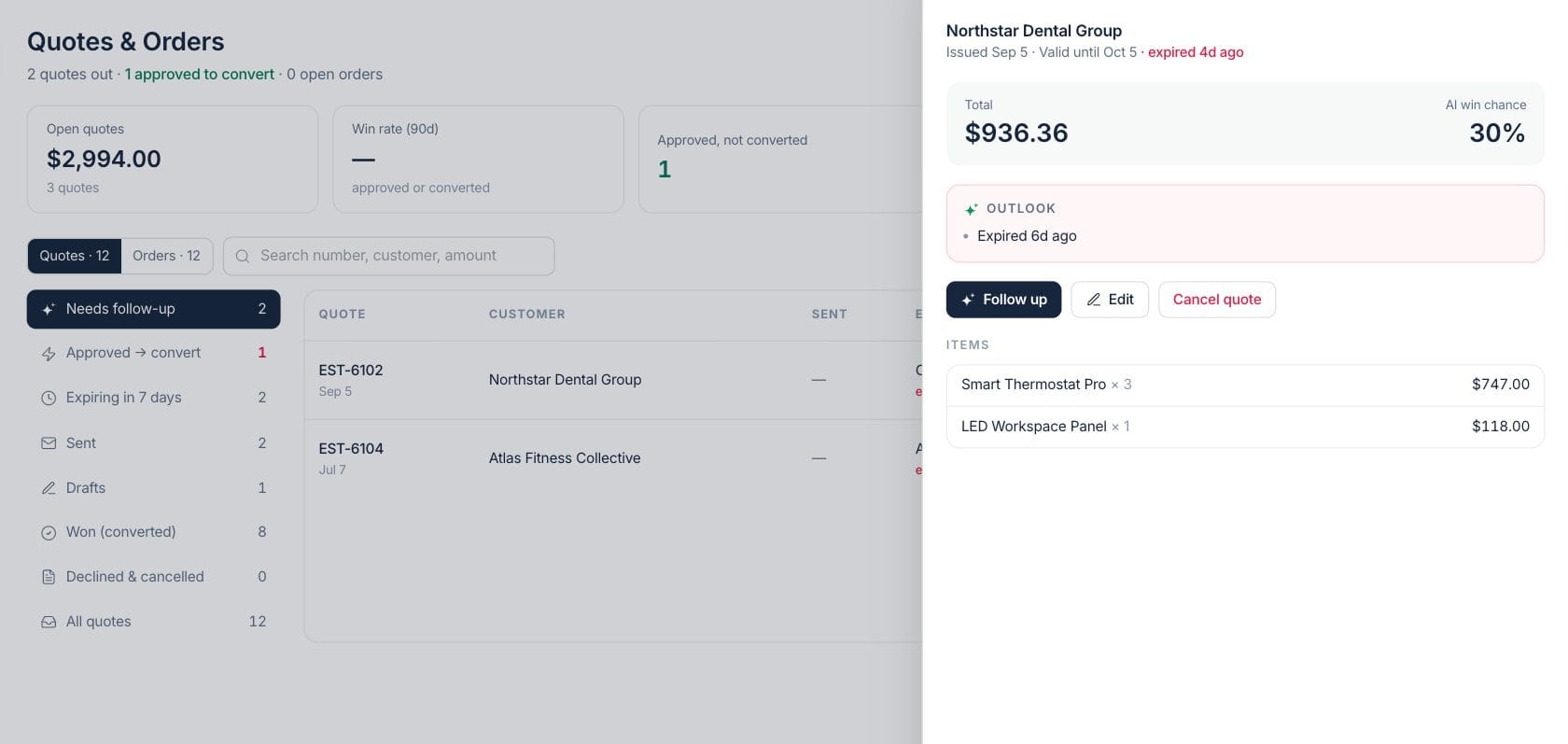Screen dimensions: 1568x744
Task: Click the sparkle icon next to OUTLOOK
Action: point(972,209)
